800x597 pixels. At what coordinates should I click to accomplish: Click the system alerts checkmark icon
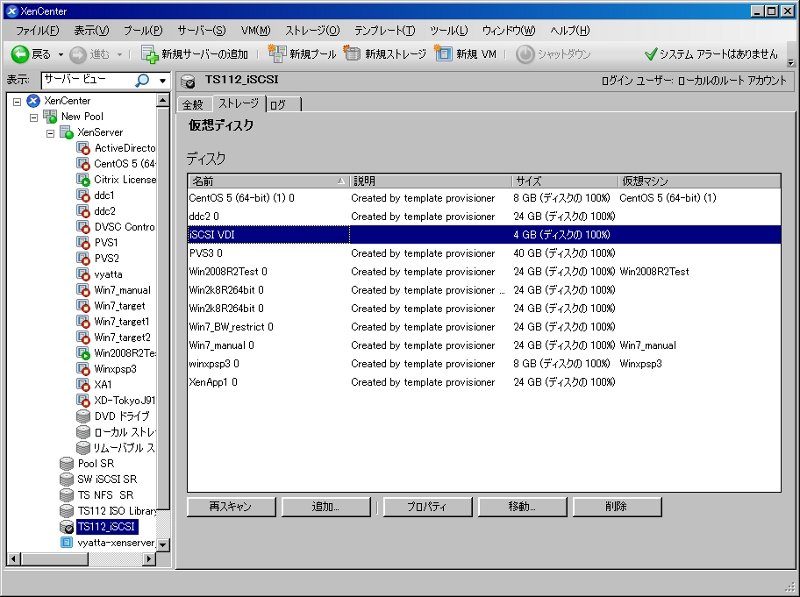650,54
